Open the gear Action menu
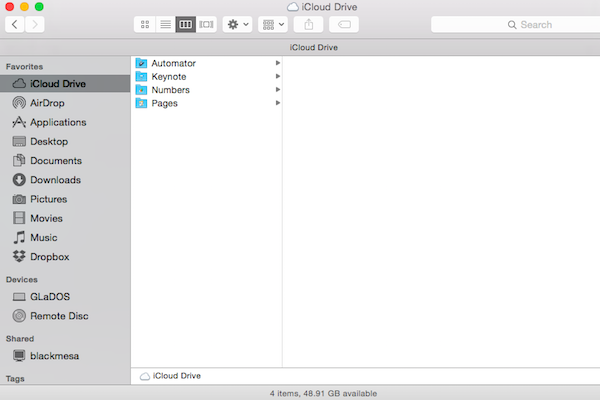 pos(237,24)
